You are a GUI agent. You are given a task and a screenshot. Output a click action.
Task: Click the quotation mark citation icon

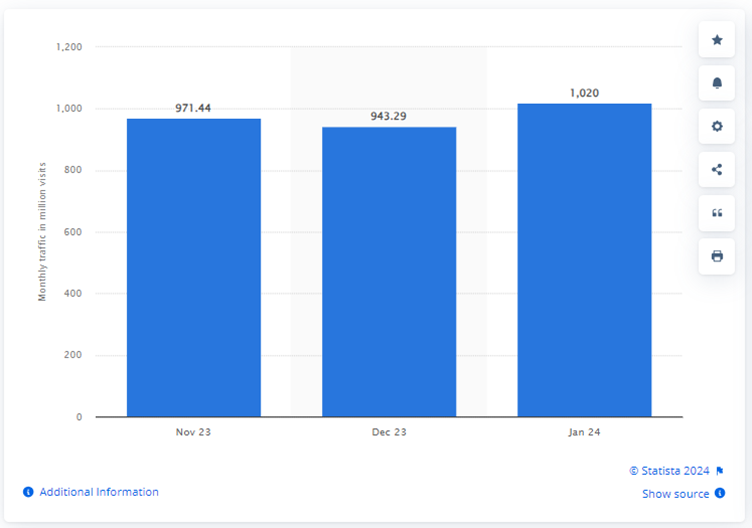coord(717,213)
